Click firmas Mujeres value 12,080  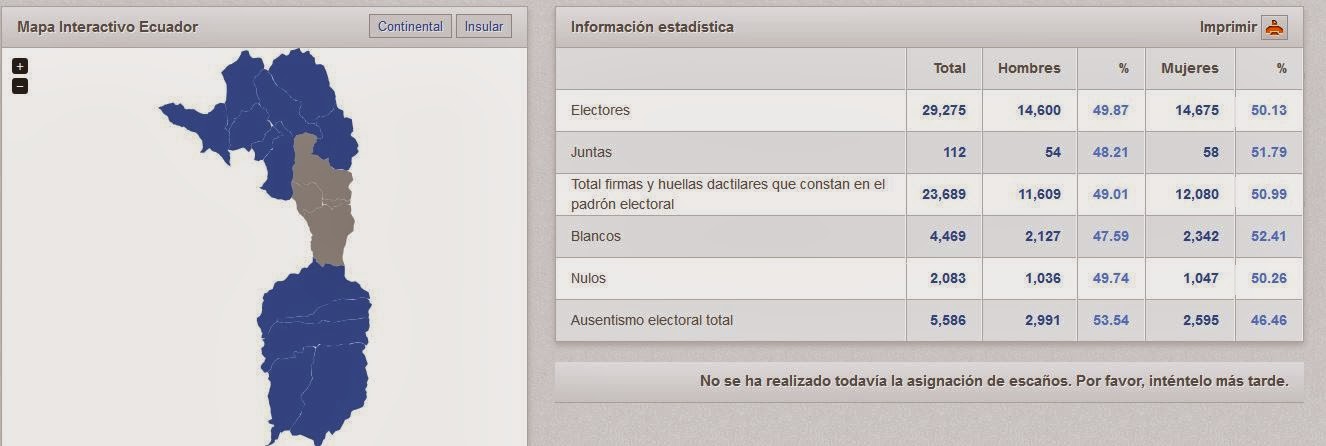(1197, 194)
